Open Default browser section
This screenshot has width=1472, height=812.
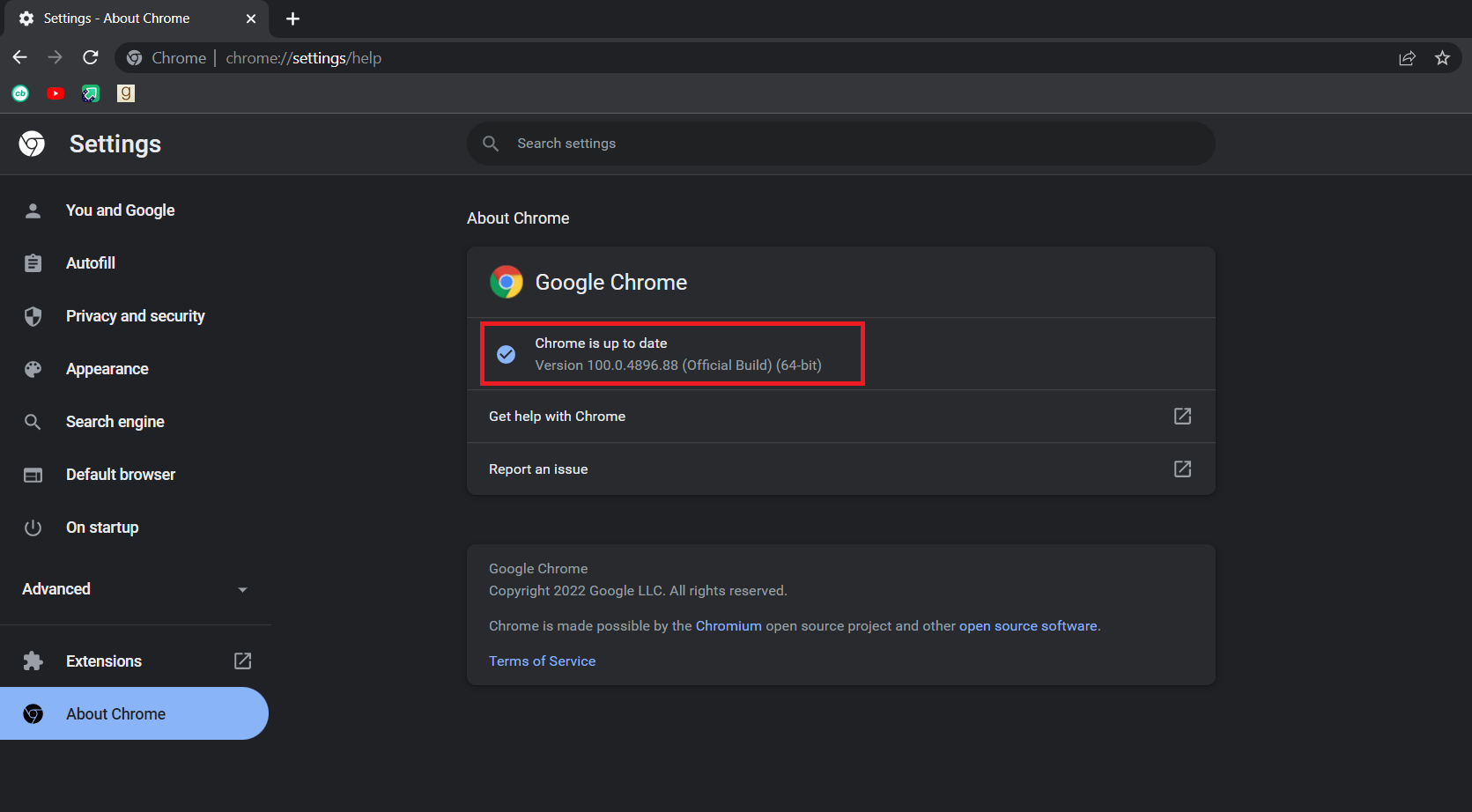tap(135, 475)
